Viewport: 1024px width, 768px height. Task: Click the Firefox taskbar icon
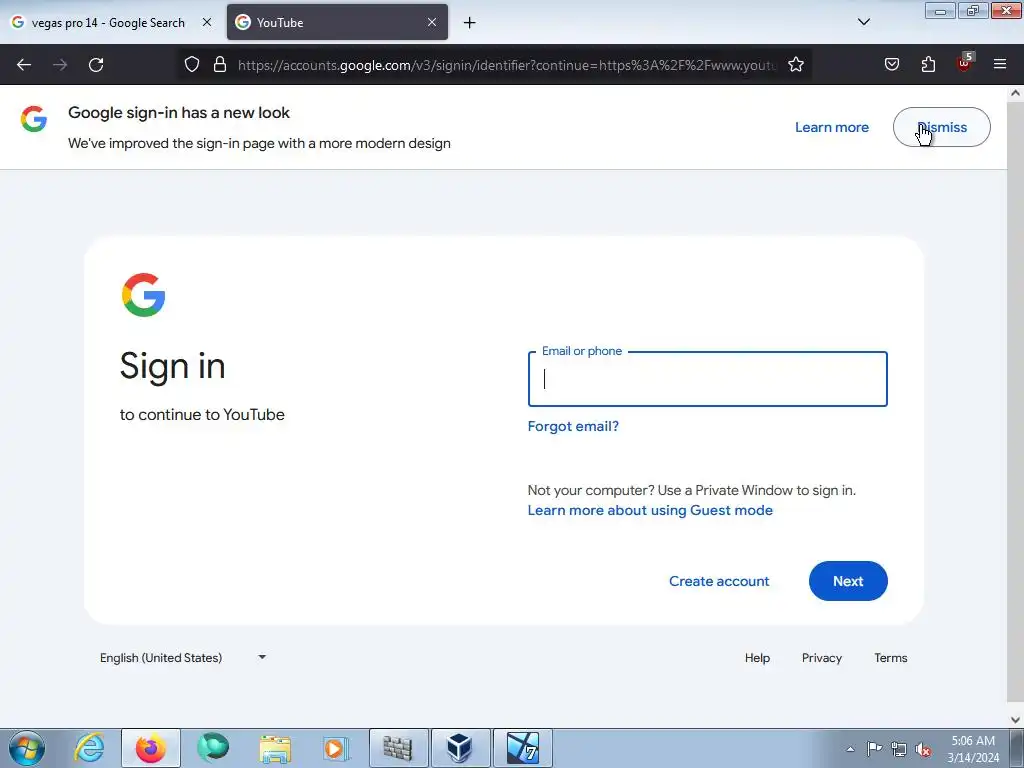(x=150, y=748)
